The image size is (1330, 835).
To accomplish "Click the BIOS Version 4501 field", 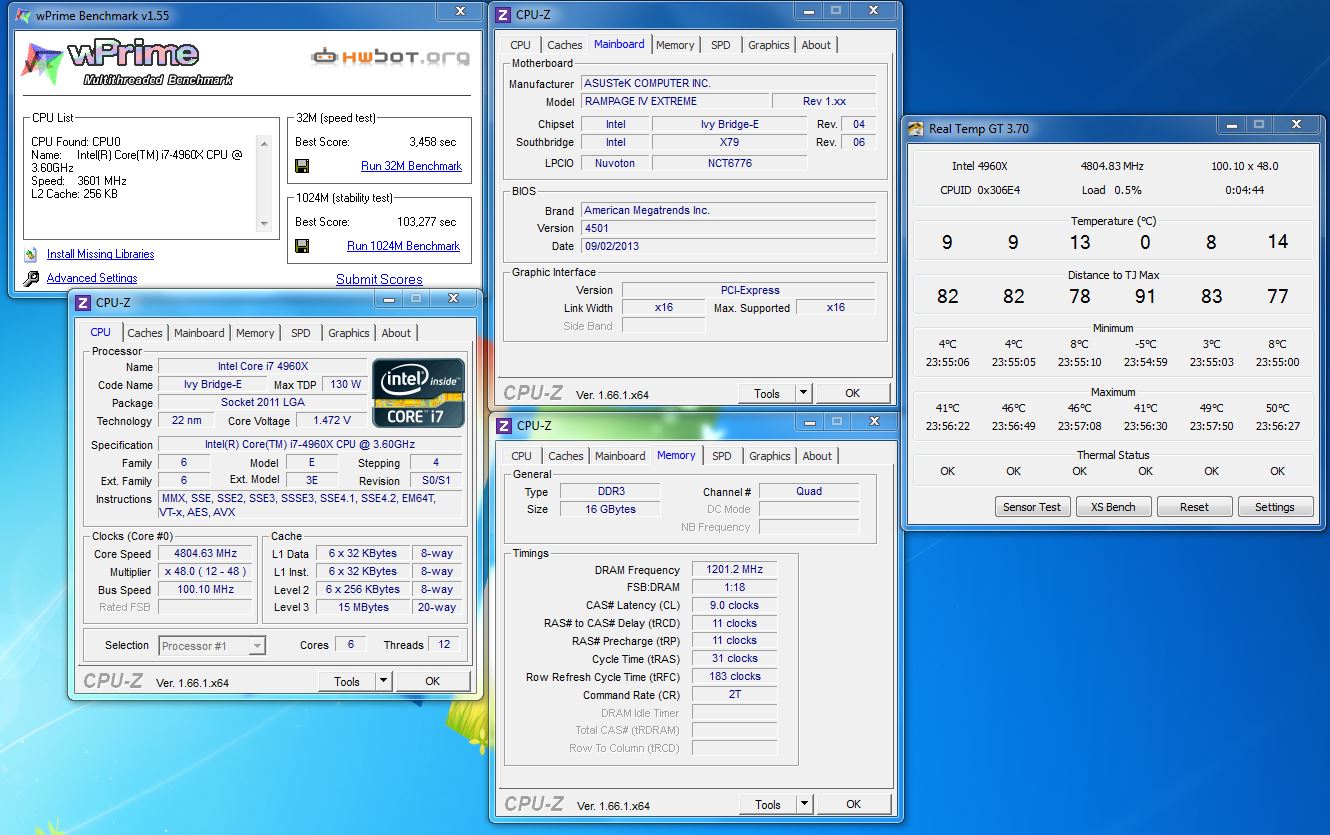I will point(728,229).
